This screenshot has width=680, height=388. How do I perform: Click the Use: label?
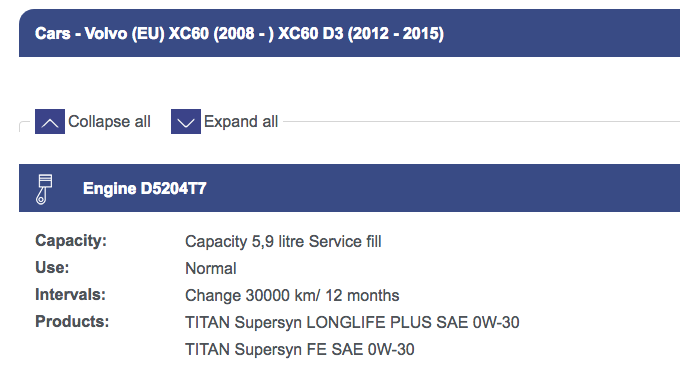click(52, 267)
